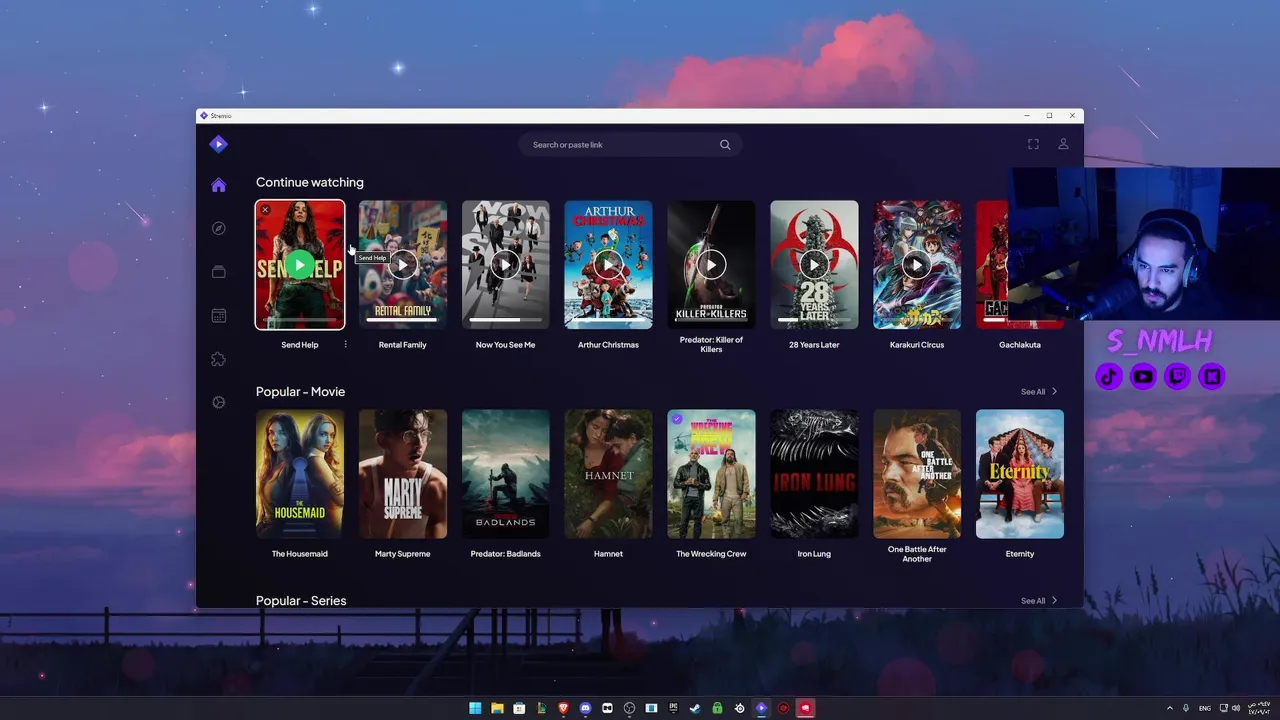
Task: Open the Discover compass icon
Action: point(218,228)
